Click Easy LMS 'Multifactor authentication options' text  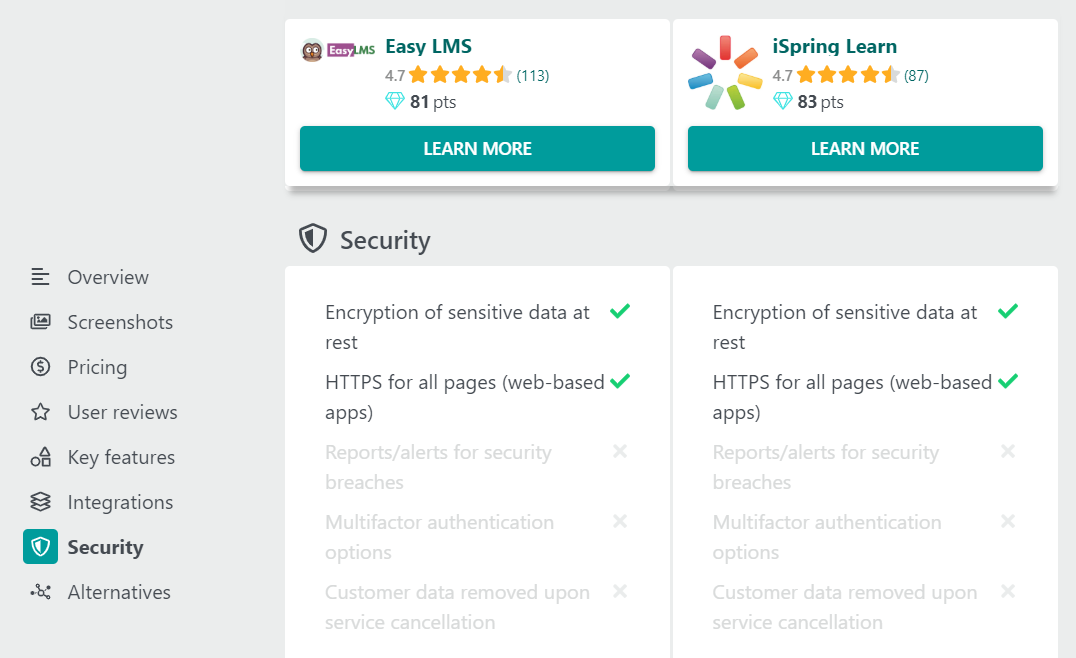pyautogui.click(x=439, y=537)
